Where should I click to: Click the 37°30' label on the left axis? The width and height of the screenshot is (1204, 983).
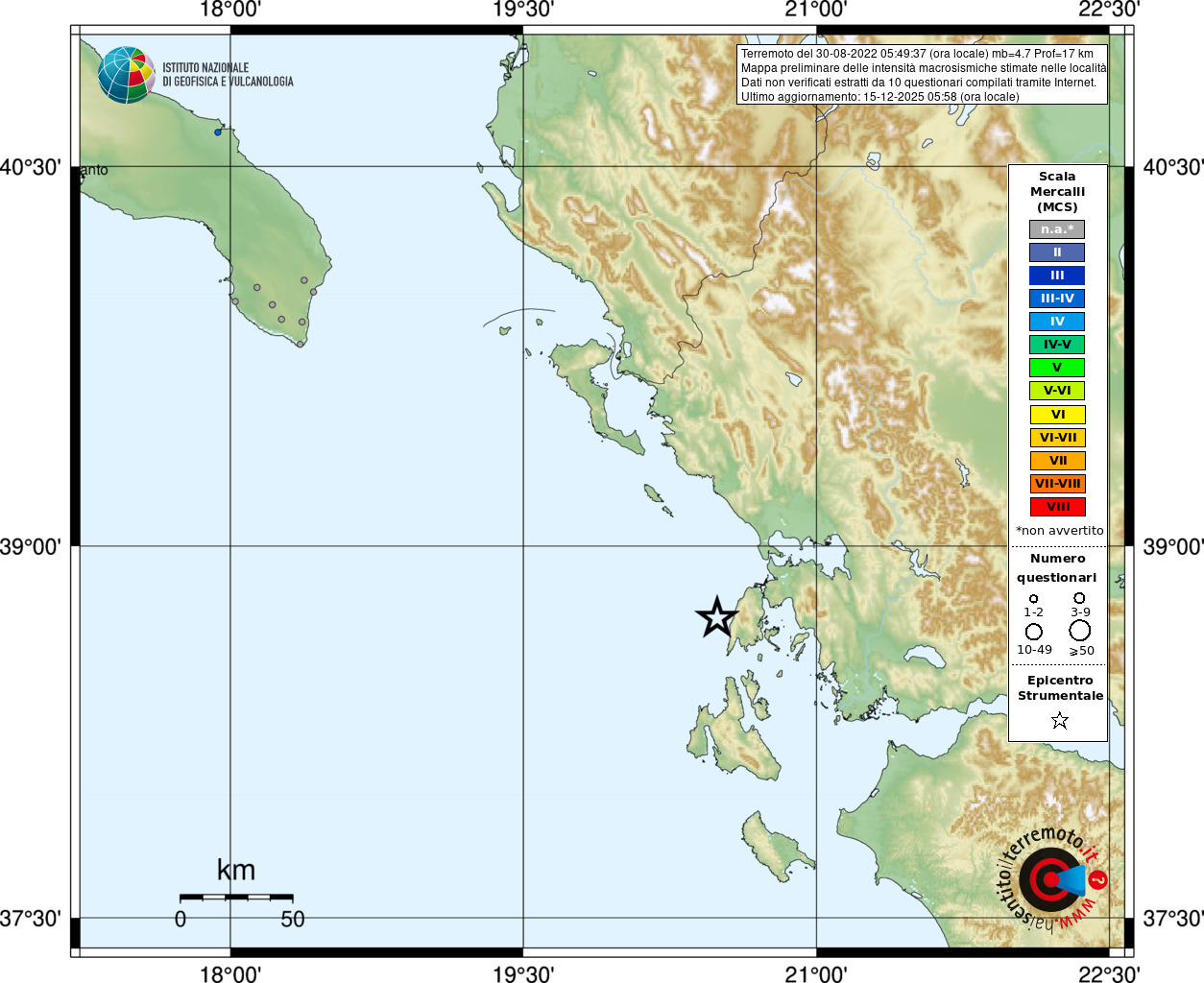coord(31,919)
